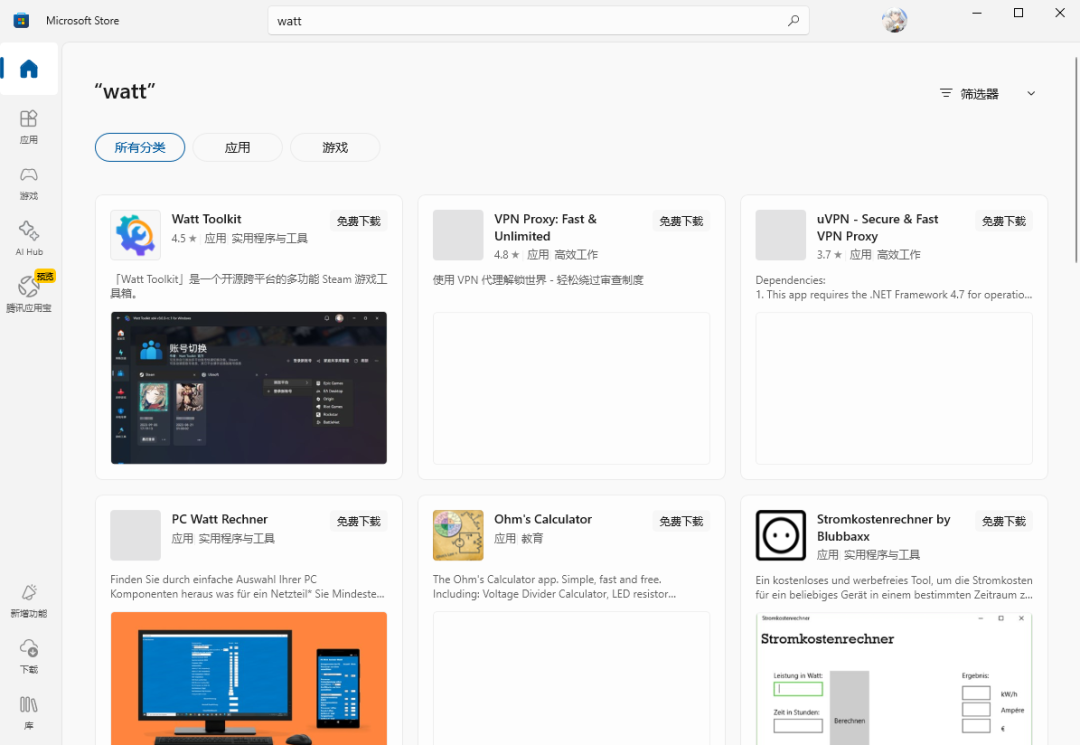Open the 应用 (Apps) sidebar section

click(x=29, y=127)
